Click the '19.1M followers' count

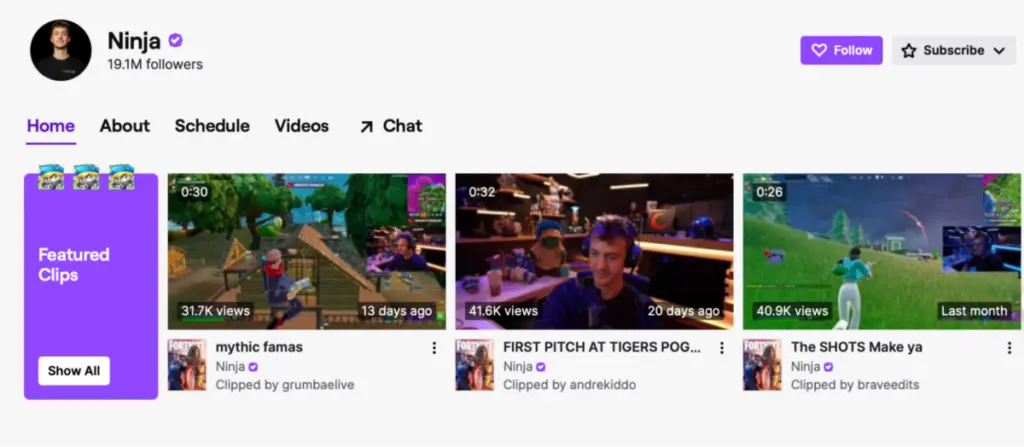(155, 64)
